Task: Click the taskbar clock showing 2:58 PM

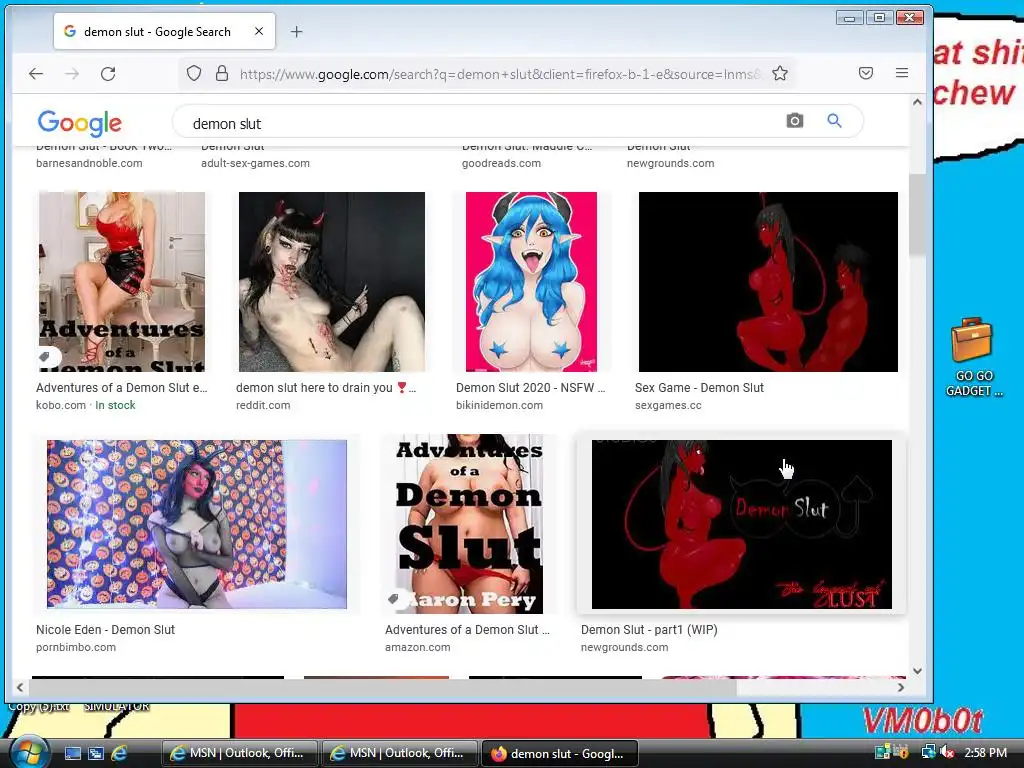Action: pyautogui.click(x=985, y=753)
